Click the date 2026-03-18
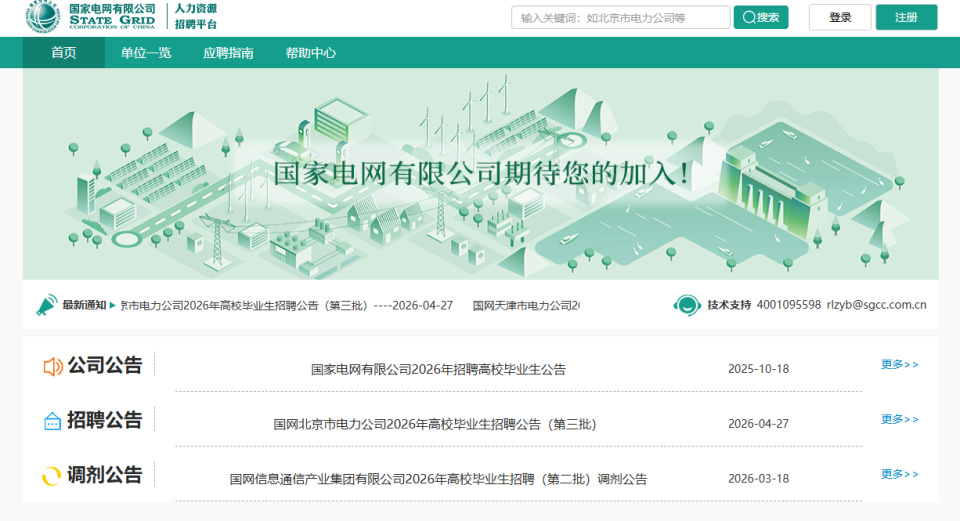The width and height of the screenshot is (960, 521). click(758, 479)
